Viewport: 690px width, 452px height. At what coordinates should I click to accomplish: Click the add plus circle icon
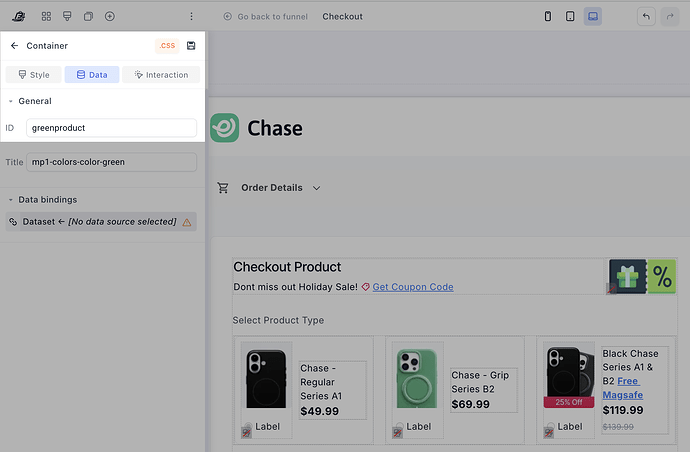pyautogui.click(x=110, y=16)
